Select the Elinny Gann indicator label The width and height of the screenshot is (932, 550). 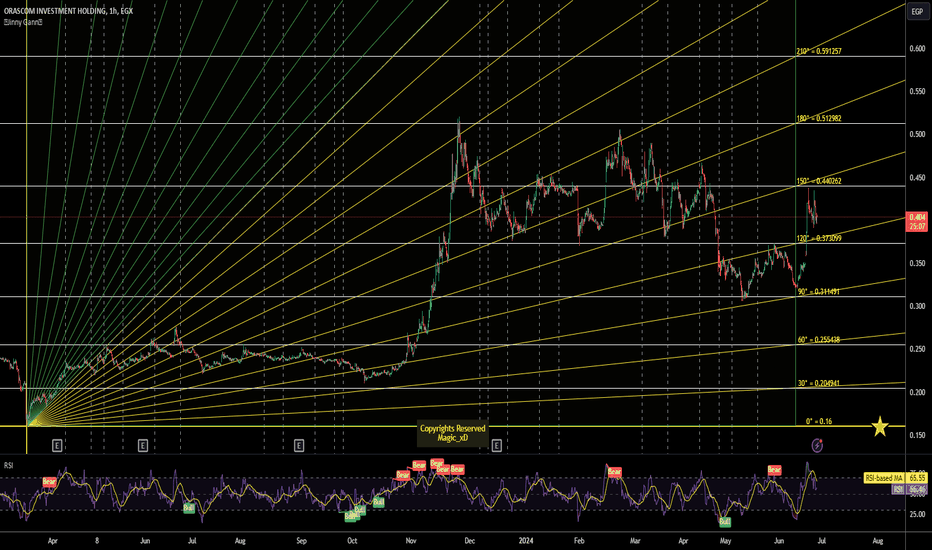(23, 22)
